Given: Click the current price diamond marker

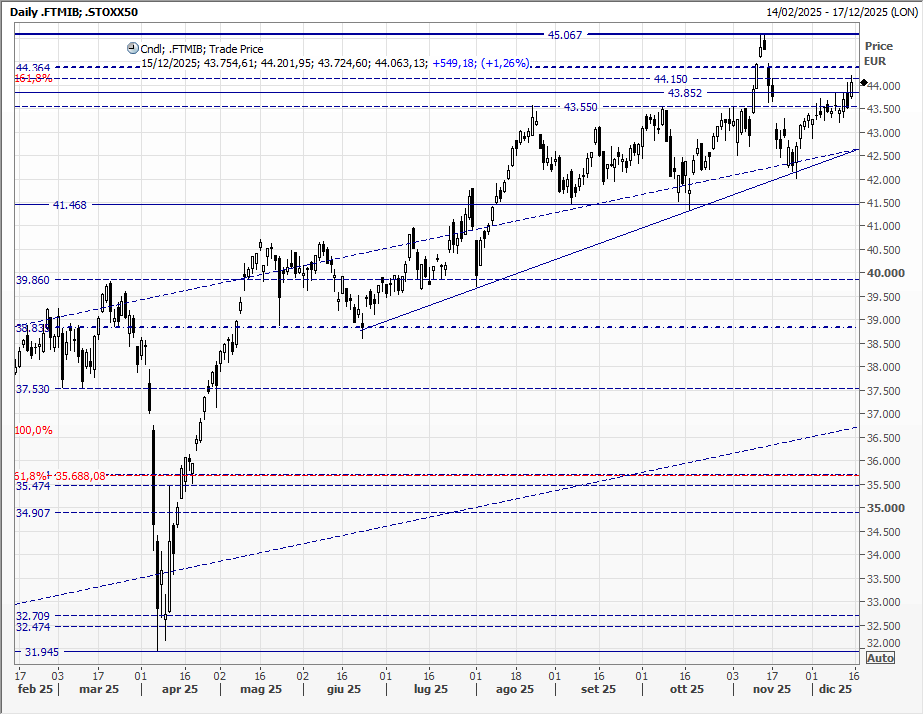Looking at the screenshot, I should (863, 82).
